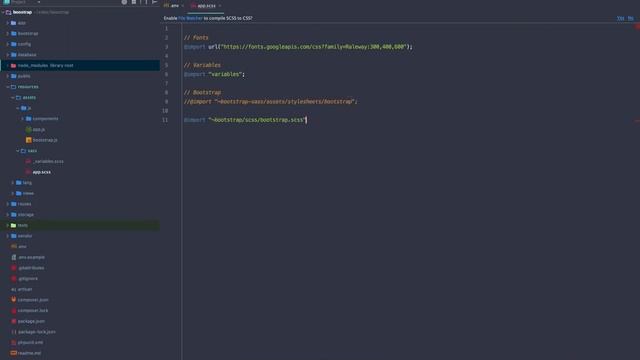Image resolution: width=640 pixels, height=360 pixels.
Task: Click No to dismiss File Watcher prompt
Action: tap(631, 18)
